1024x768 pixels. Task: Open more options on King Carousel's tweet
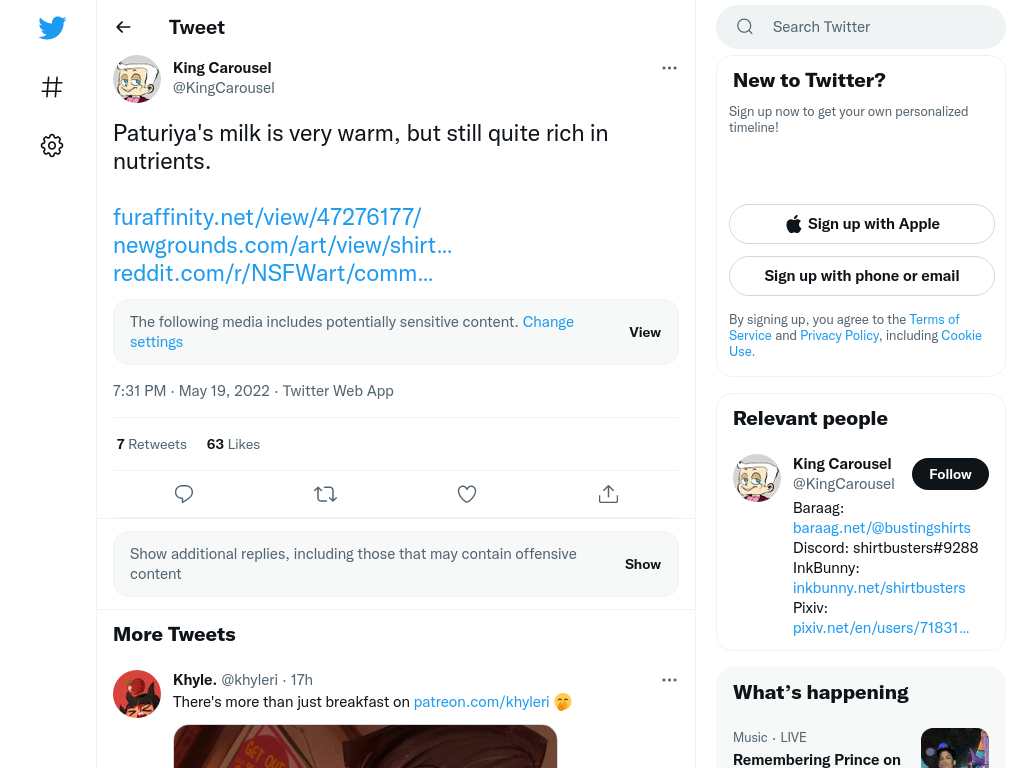669,68
